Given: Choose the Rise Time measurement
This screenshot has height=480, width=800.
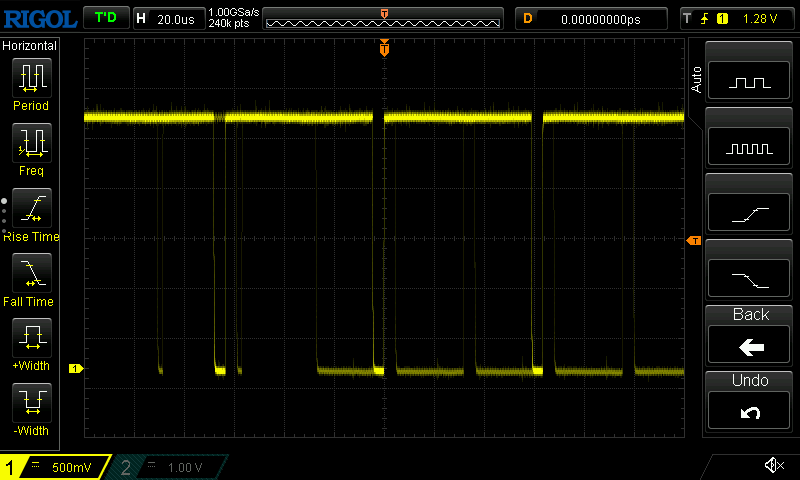Looking at the screenshot, I should point(31,210).
